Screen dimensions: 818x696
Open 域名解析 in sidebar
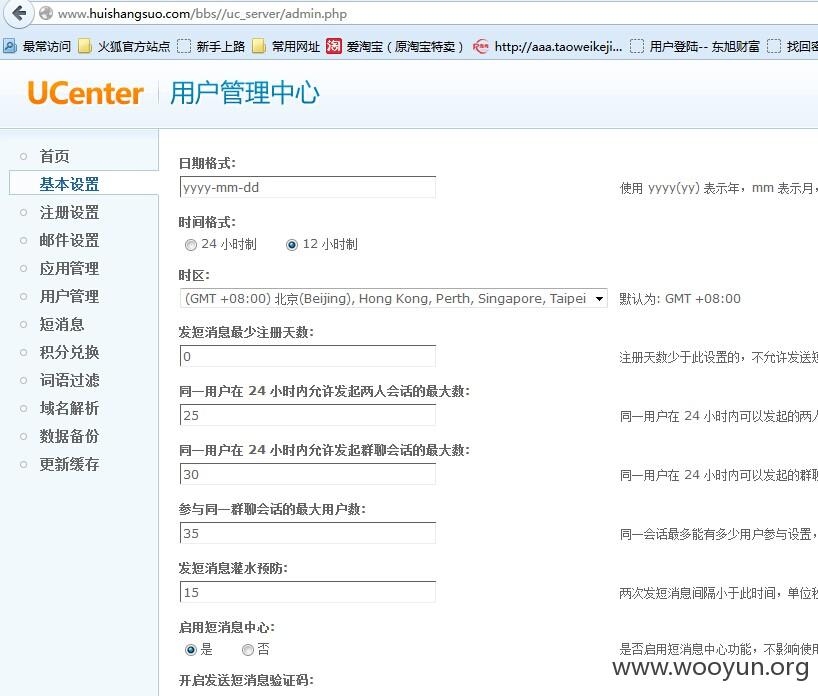(69, 408)
